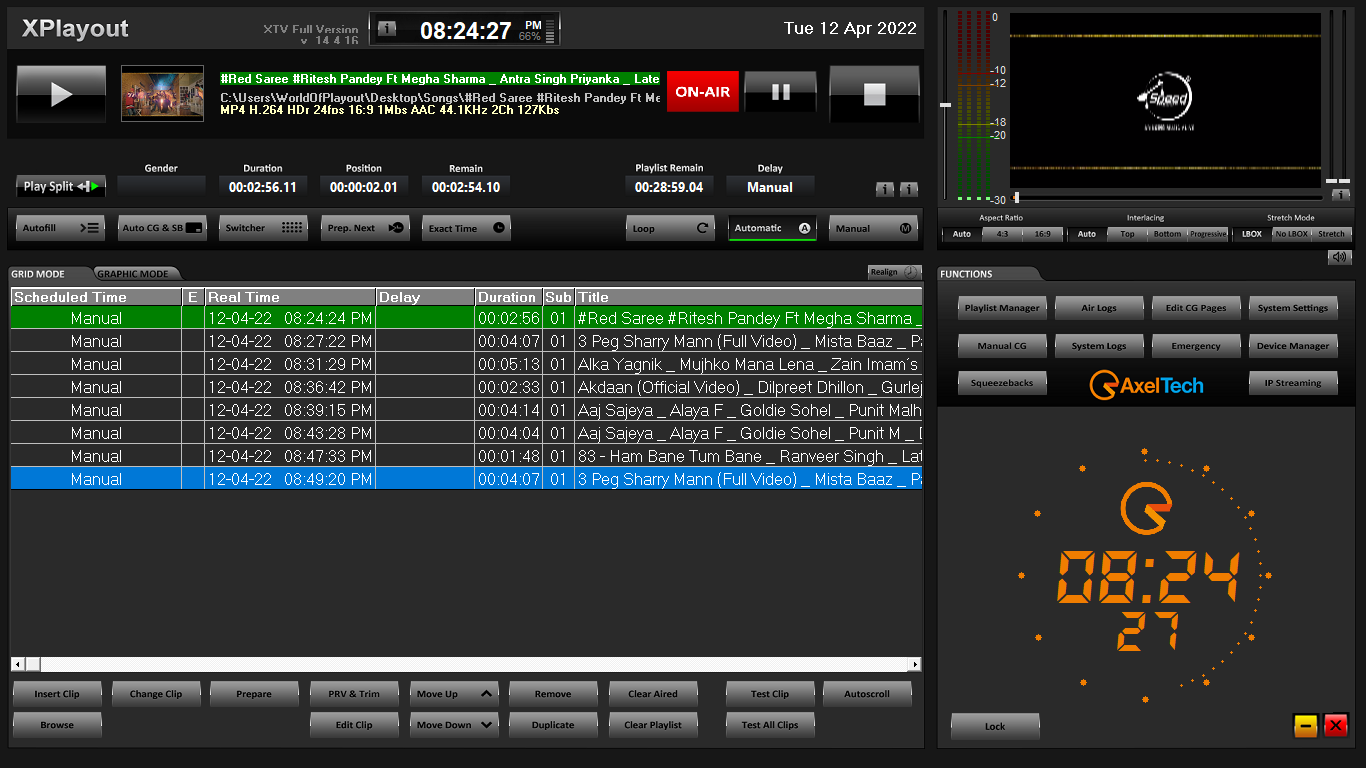The image size is (1366, 768).
Task: Choose LBOX stretch mode
Action: 1252,234
